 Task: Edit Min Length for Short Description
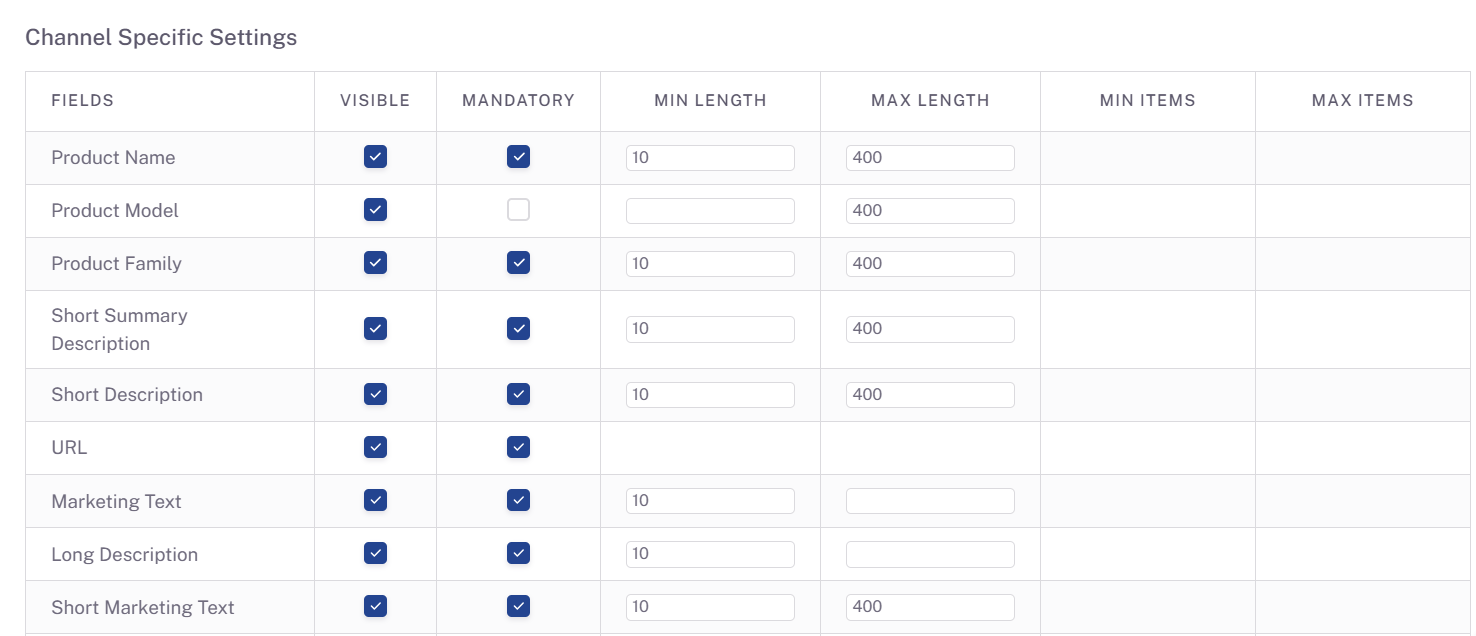tap(710, 395)
